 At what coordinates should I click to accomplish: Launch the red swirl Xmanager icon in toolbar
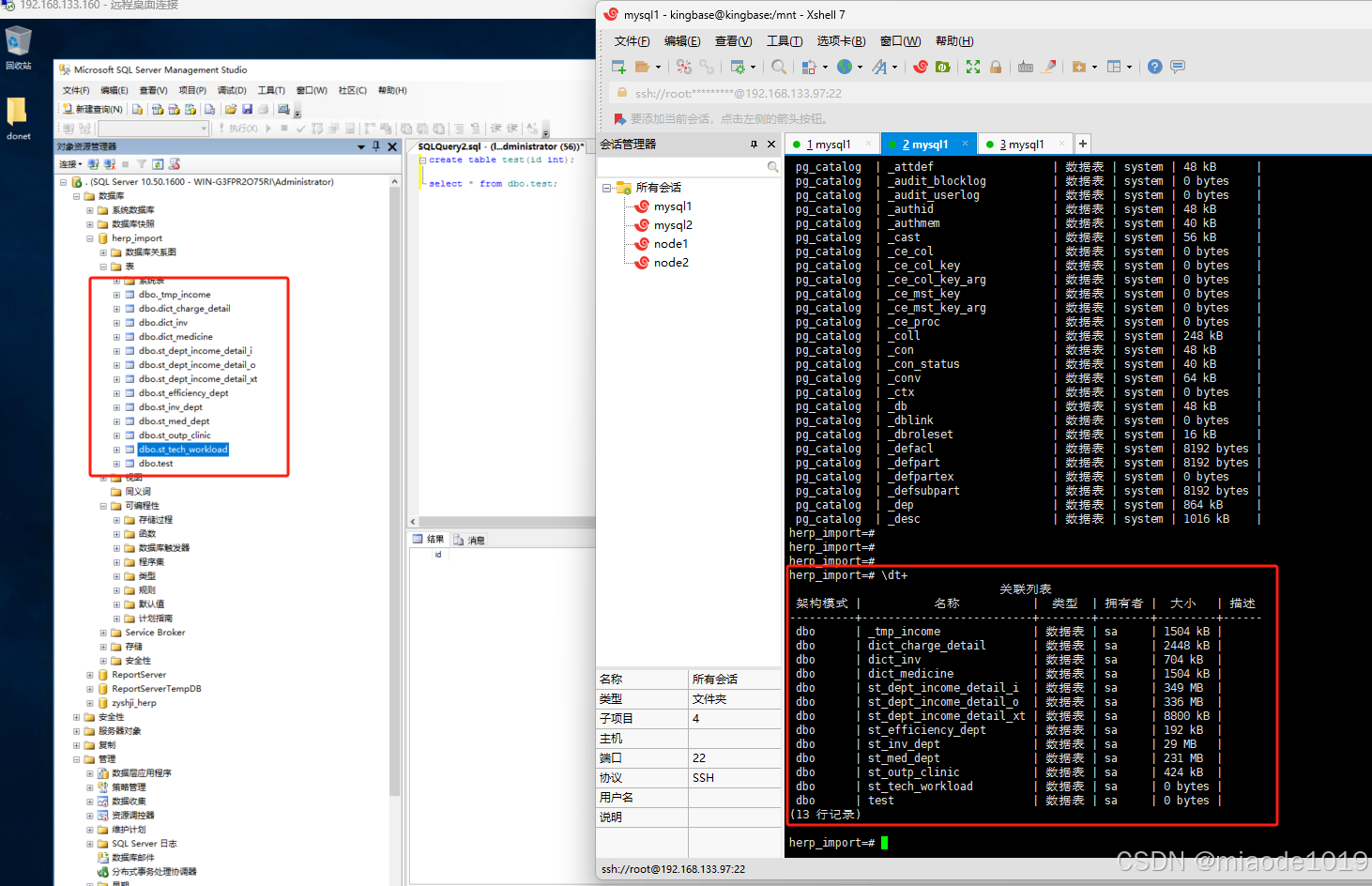(x=921, y=67)
